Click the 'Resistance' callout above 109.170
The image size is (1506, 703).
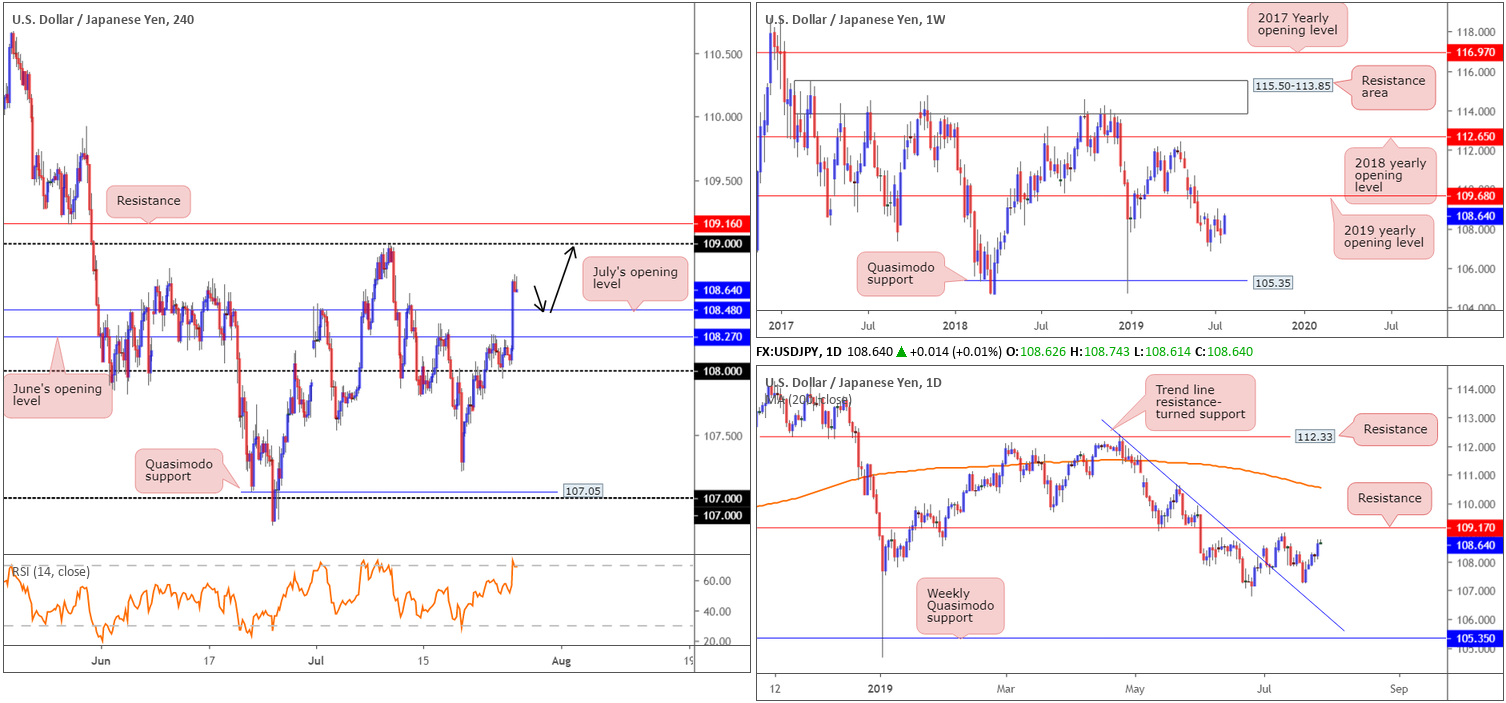[x=1389, y=498]
